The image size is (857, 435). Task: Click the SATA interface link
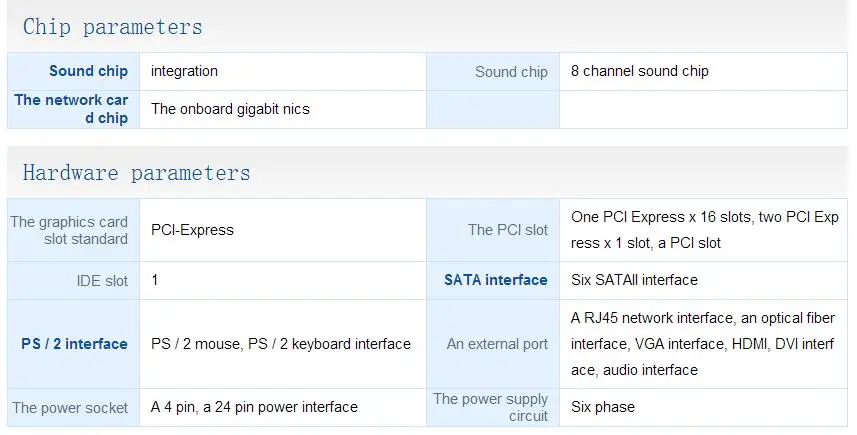(496, 280)
